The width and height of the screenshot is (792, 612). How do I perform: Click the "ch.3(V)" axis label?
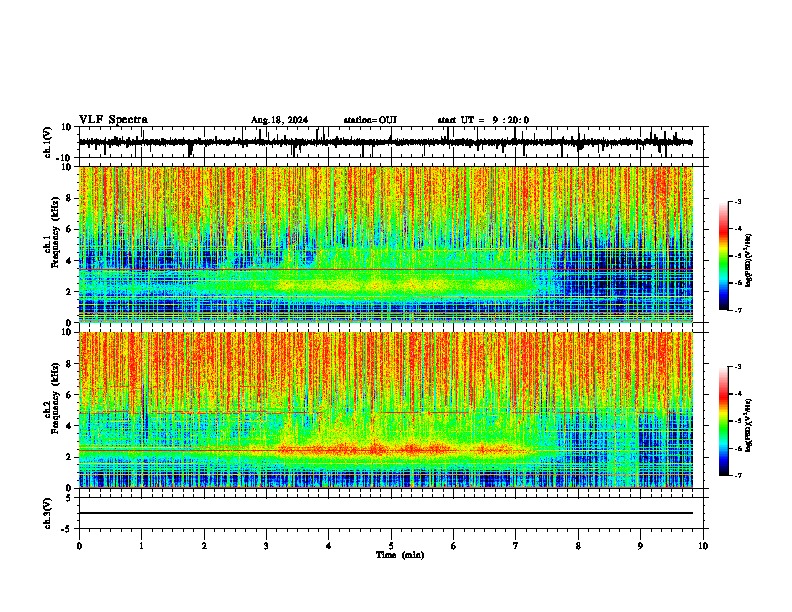[x=48, y=514]
